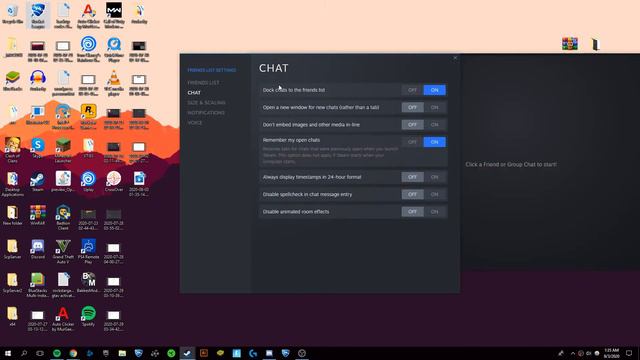Select the PS4 Remote Play desktop icon

[89, 251]
